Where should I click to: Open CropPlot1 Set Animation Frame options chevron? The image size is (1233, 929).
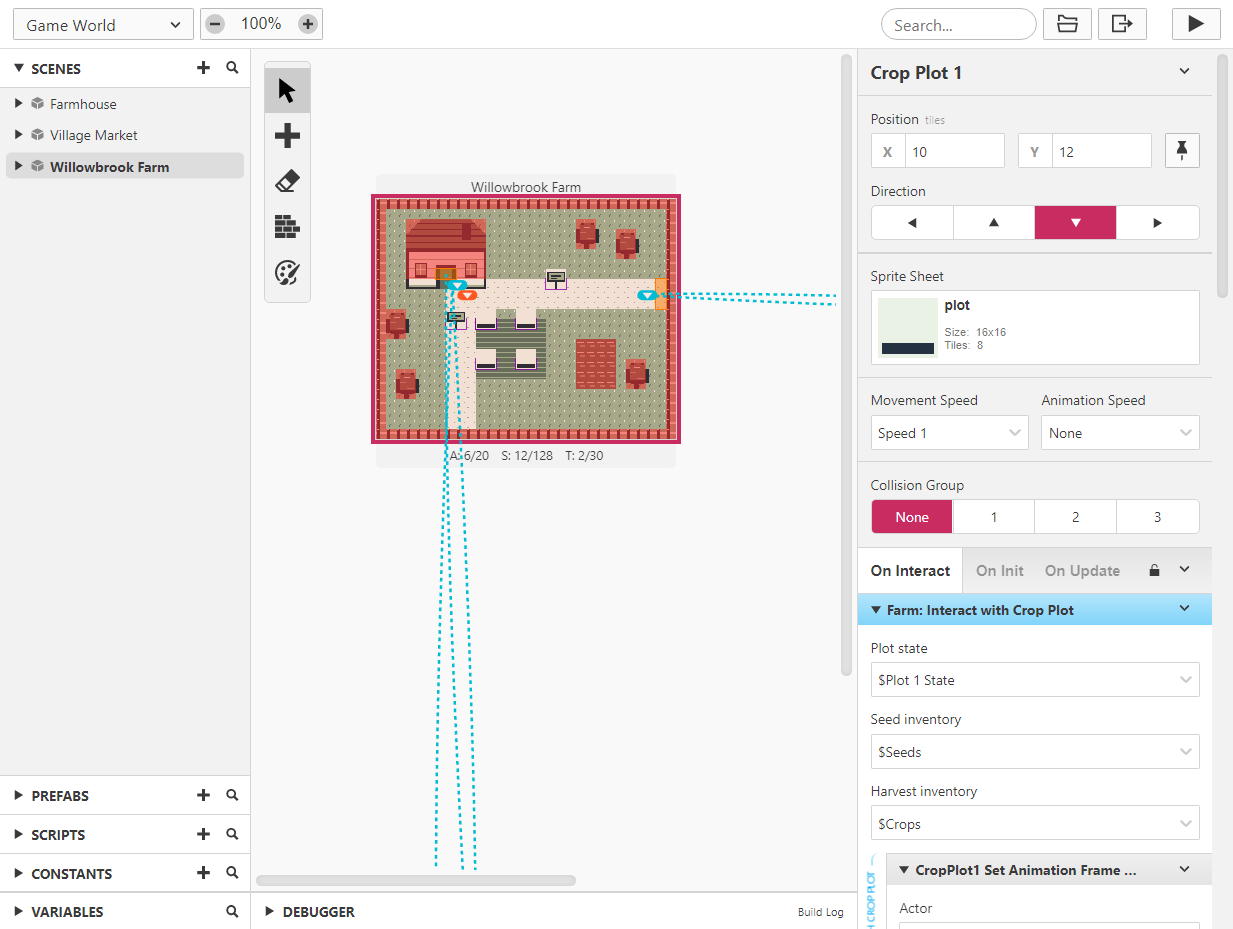click(1184, 870)
